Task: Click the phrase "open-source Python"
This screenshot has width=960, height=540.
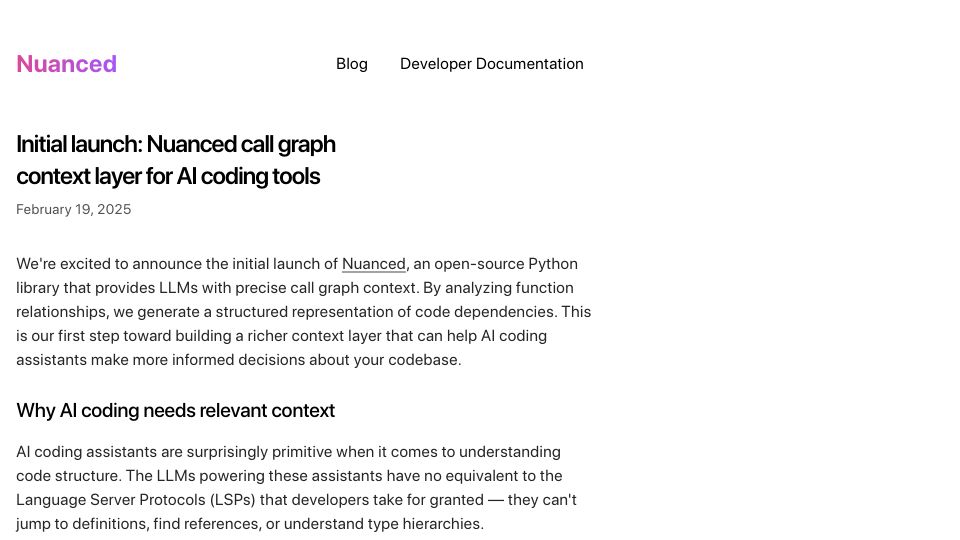Action: point(506,264)
